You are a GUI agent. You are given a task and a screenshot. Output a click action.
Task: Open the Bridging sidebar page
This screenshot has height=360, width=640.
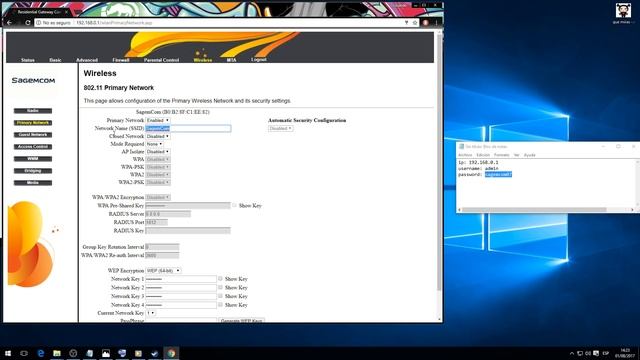[33, 171]
